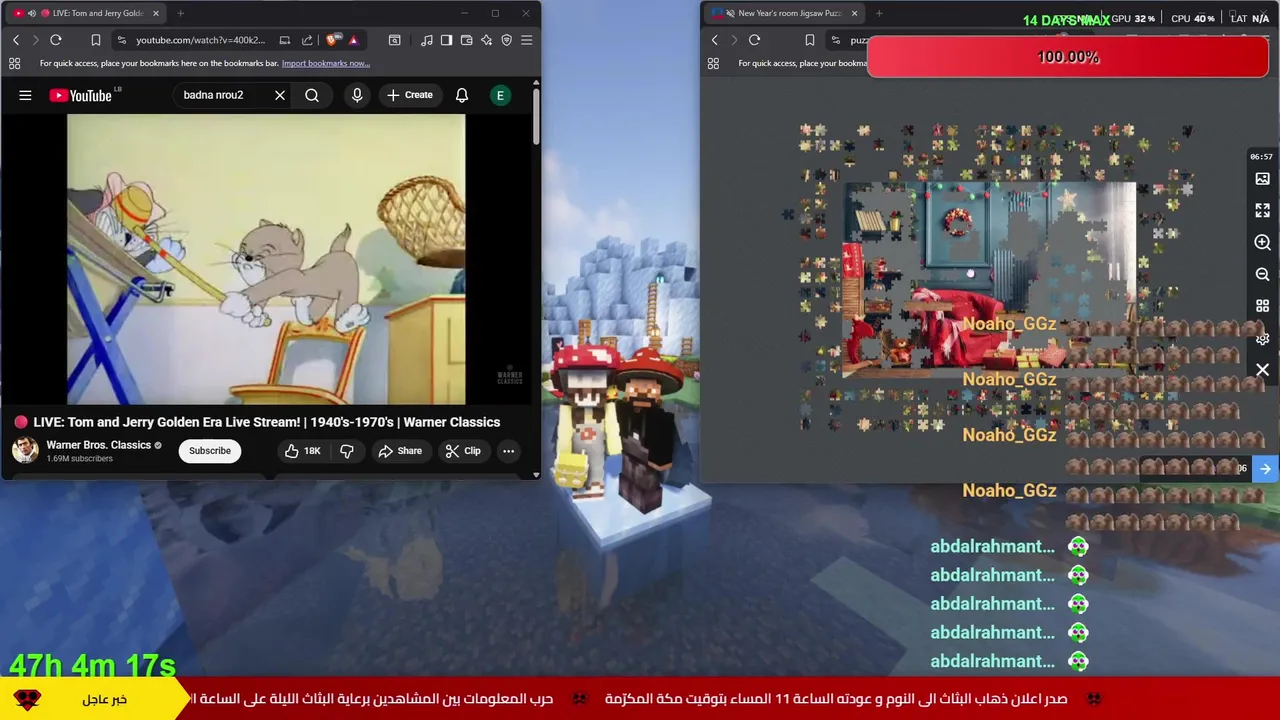
Task: Open Warner Bros. Classics channel avatar
Action: pos(25,450)
